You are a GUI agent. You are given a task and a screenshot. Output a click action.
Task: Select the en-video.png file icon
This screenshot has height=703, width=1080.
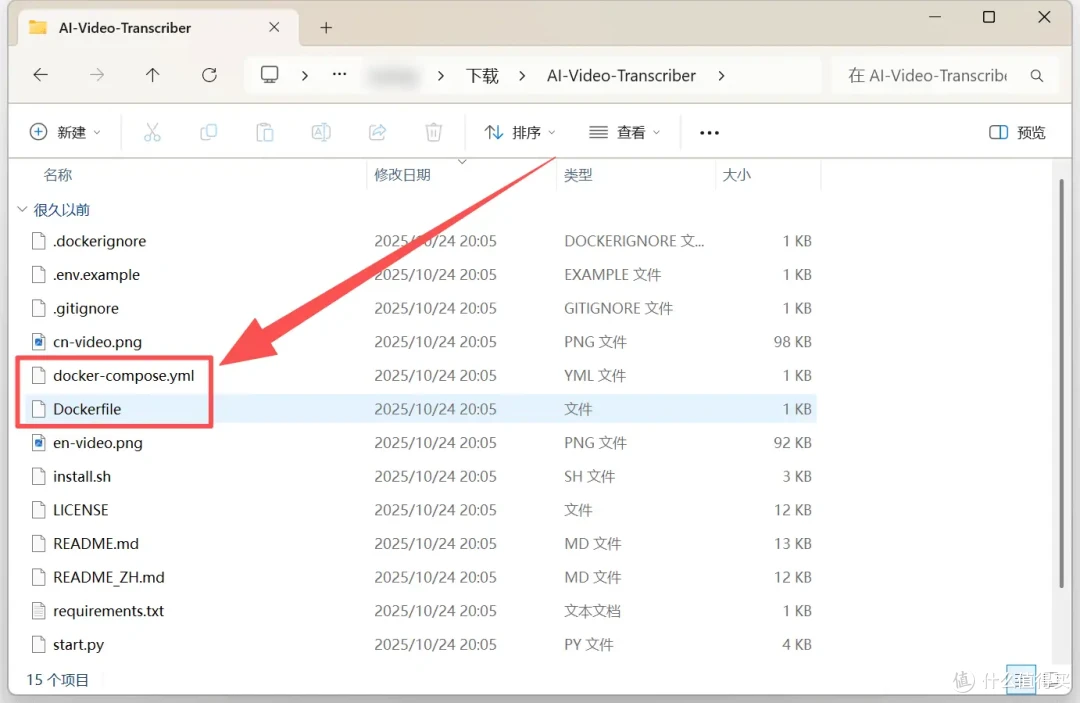coord(39,443)
